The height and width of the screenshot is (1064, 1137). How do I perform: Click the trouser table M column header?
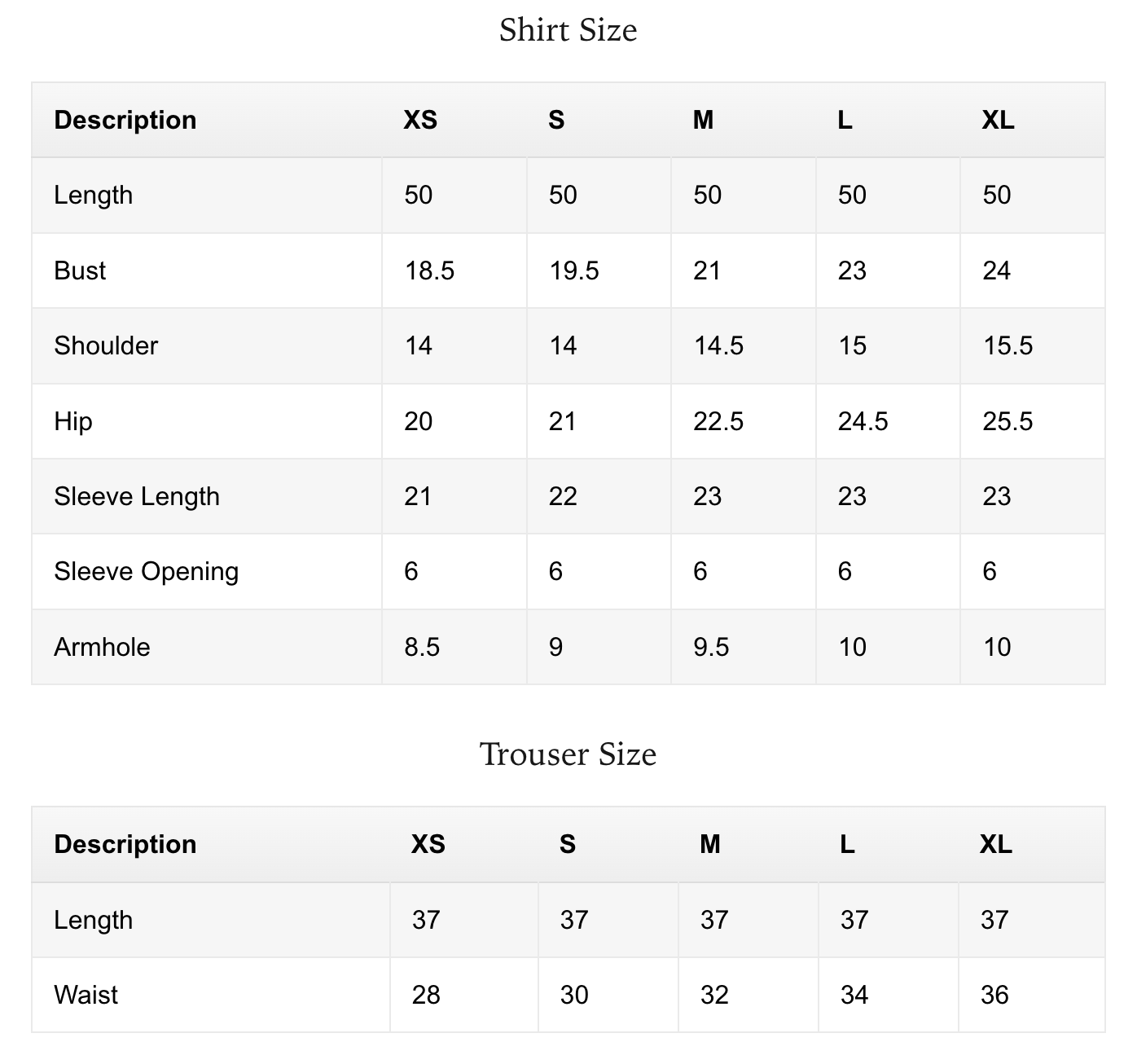coord(709,844)
